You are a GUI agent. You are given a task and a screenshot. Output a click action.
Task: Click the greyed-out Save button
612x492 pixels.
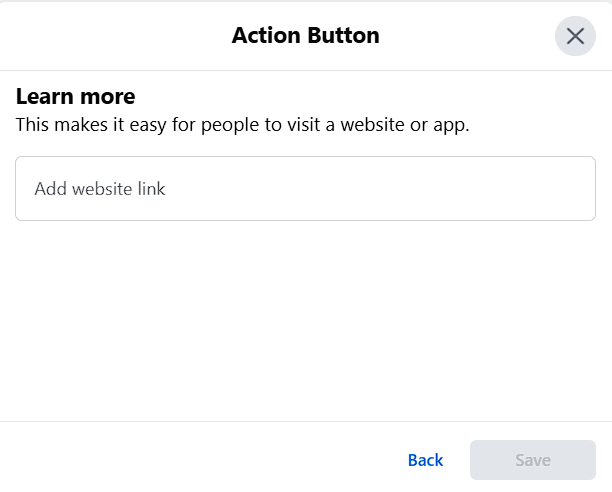tap(533, 460)
